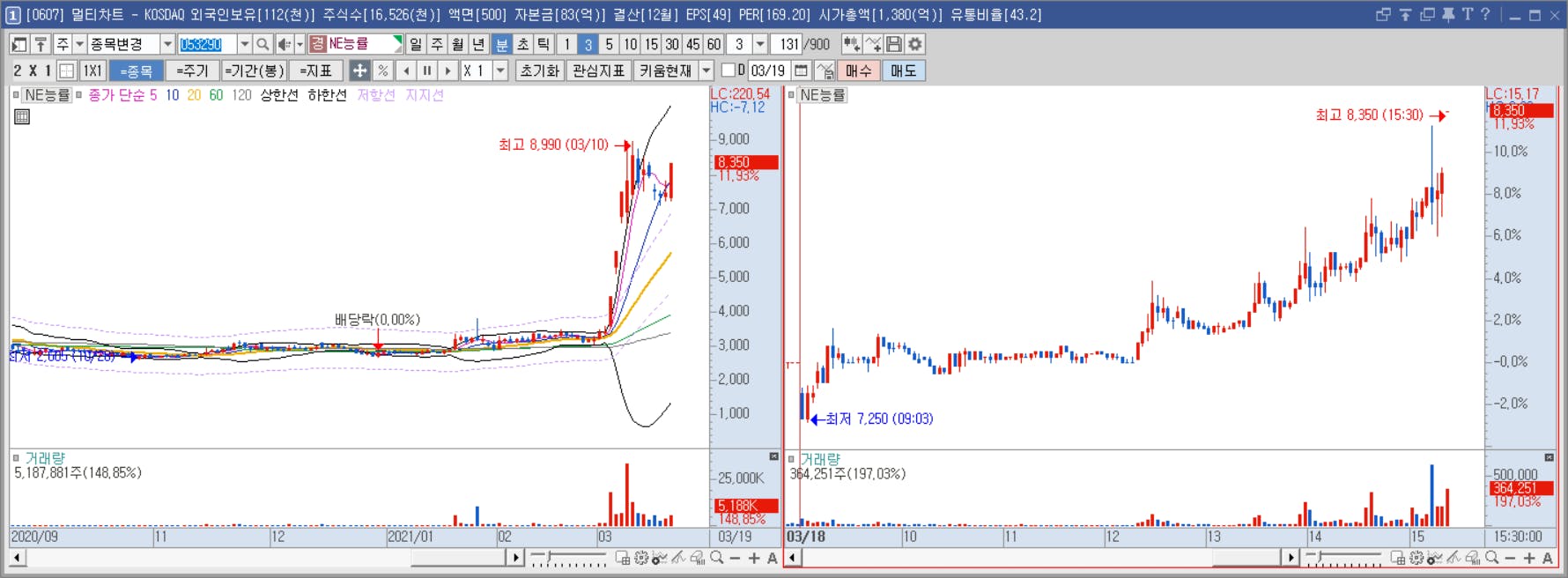This screenshot has height=578, width=1568.
Task: Click the stock code input field
Action: click(207, 44)
